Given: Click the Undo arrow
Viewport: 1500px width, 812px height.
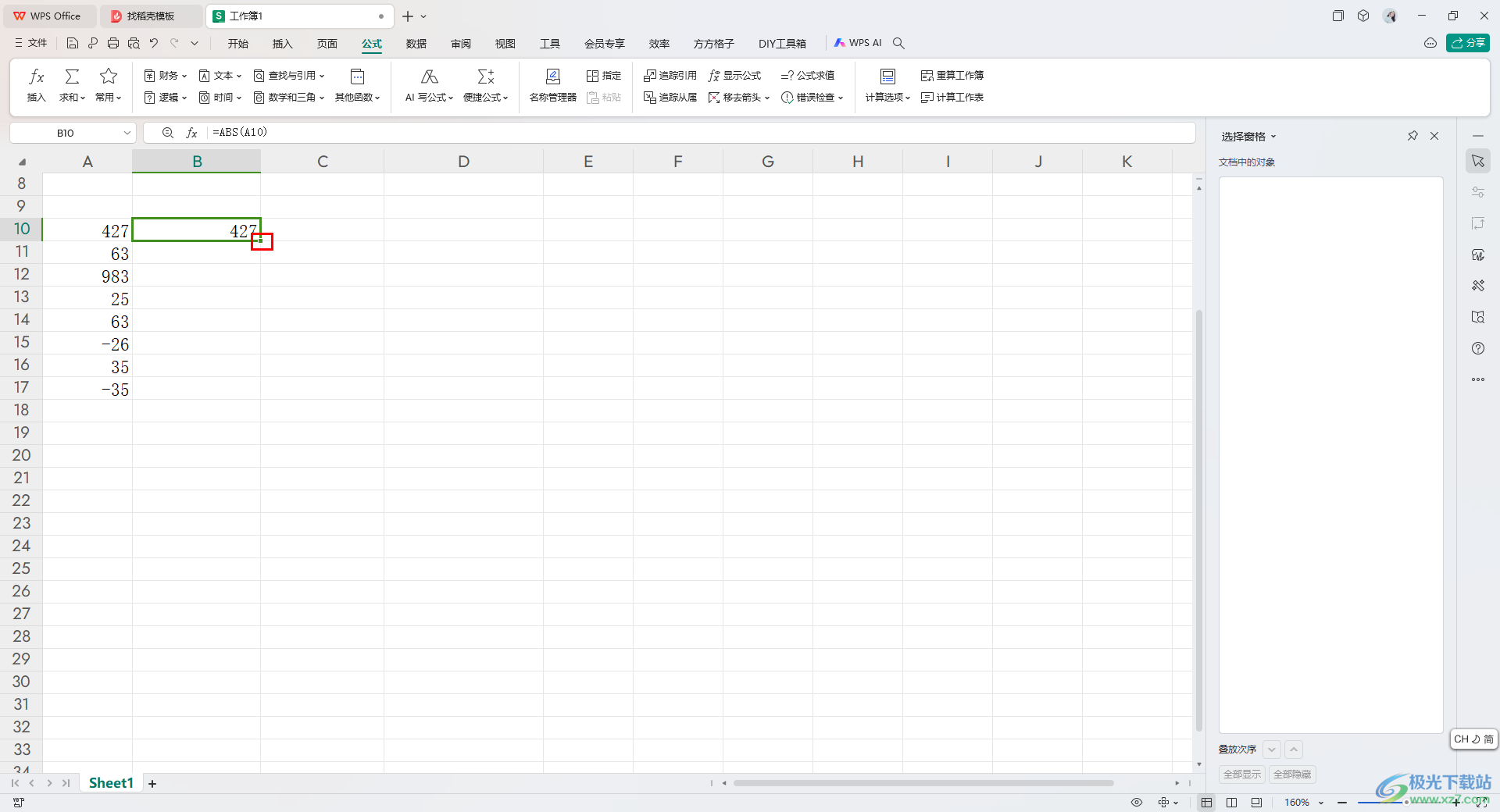Looking at the screenshot, I should point(154,44).
